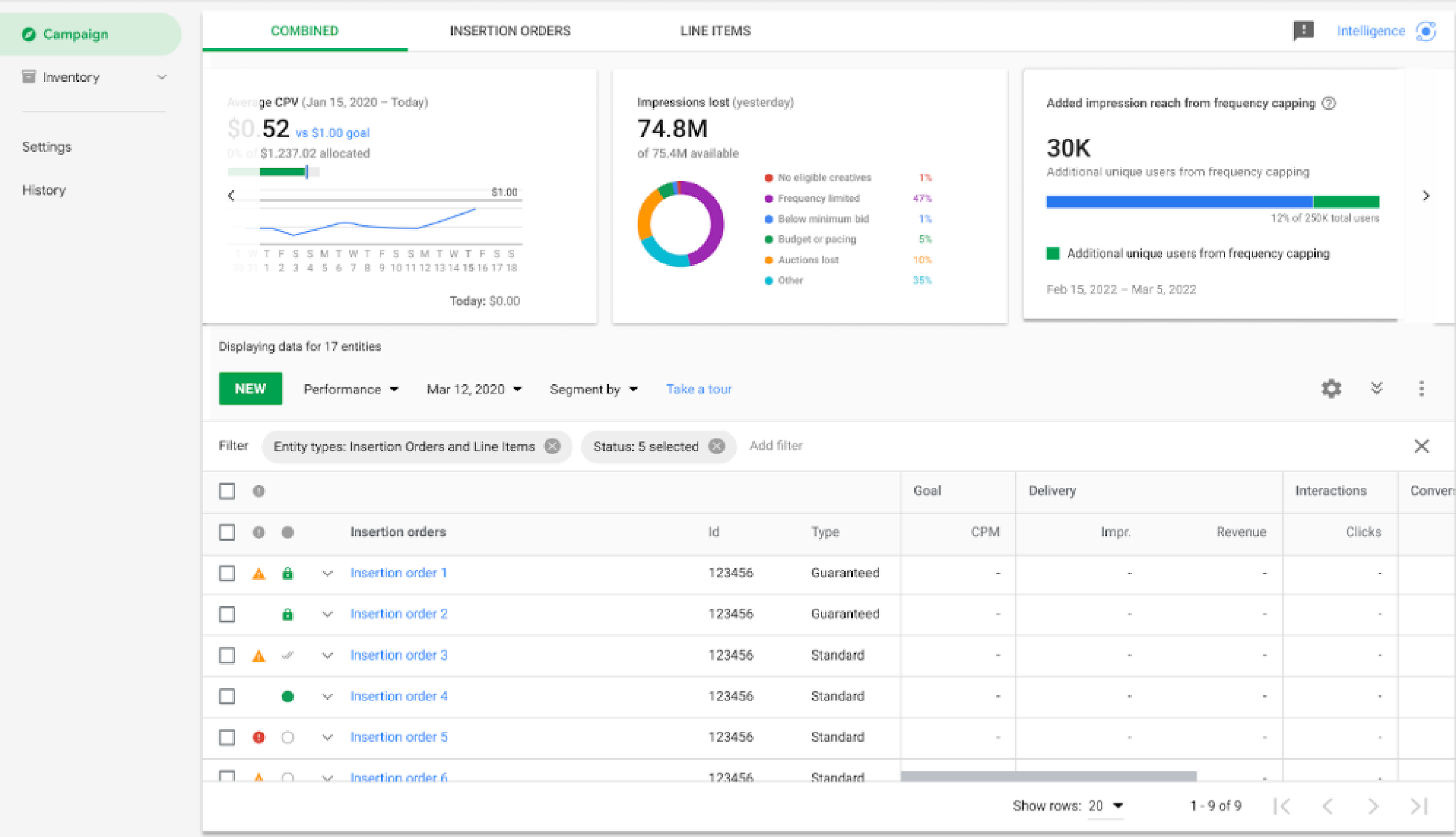Click the double chevron collapse icon

pyautogui.click(x=1377, y=389)
